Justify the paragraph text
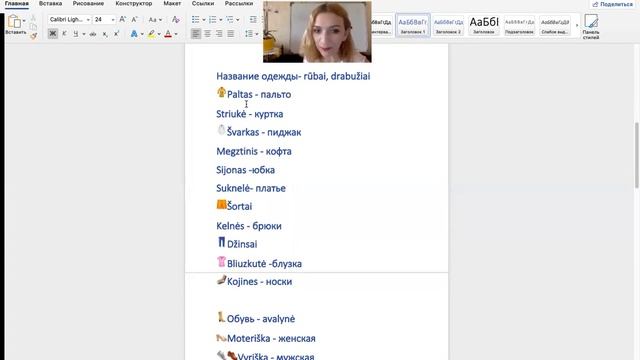Screen dimensions: 640x360 [x=231, y=34]
